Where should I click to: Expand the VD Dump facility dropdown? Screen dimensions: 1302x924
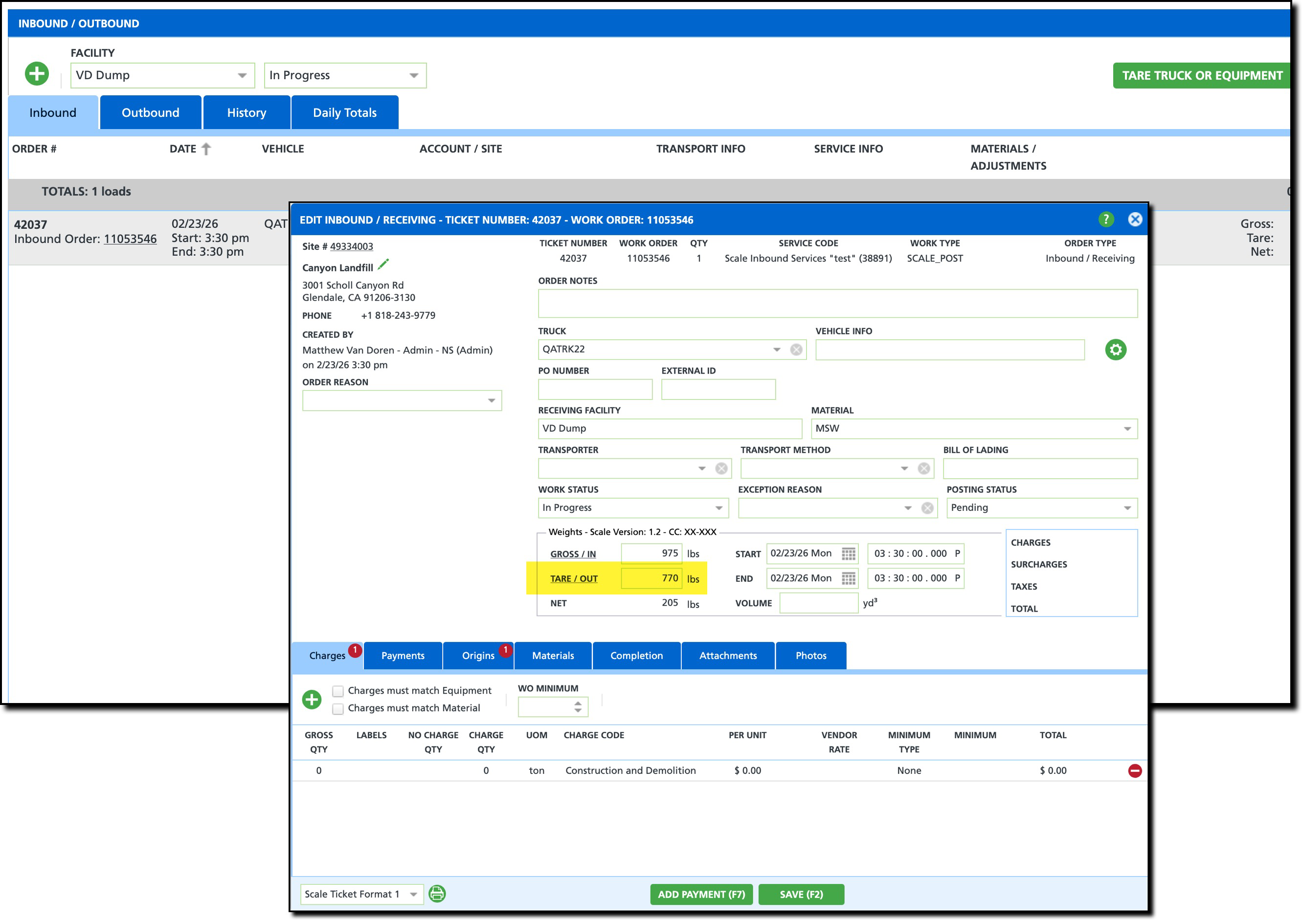pos(242,76)
